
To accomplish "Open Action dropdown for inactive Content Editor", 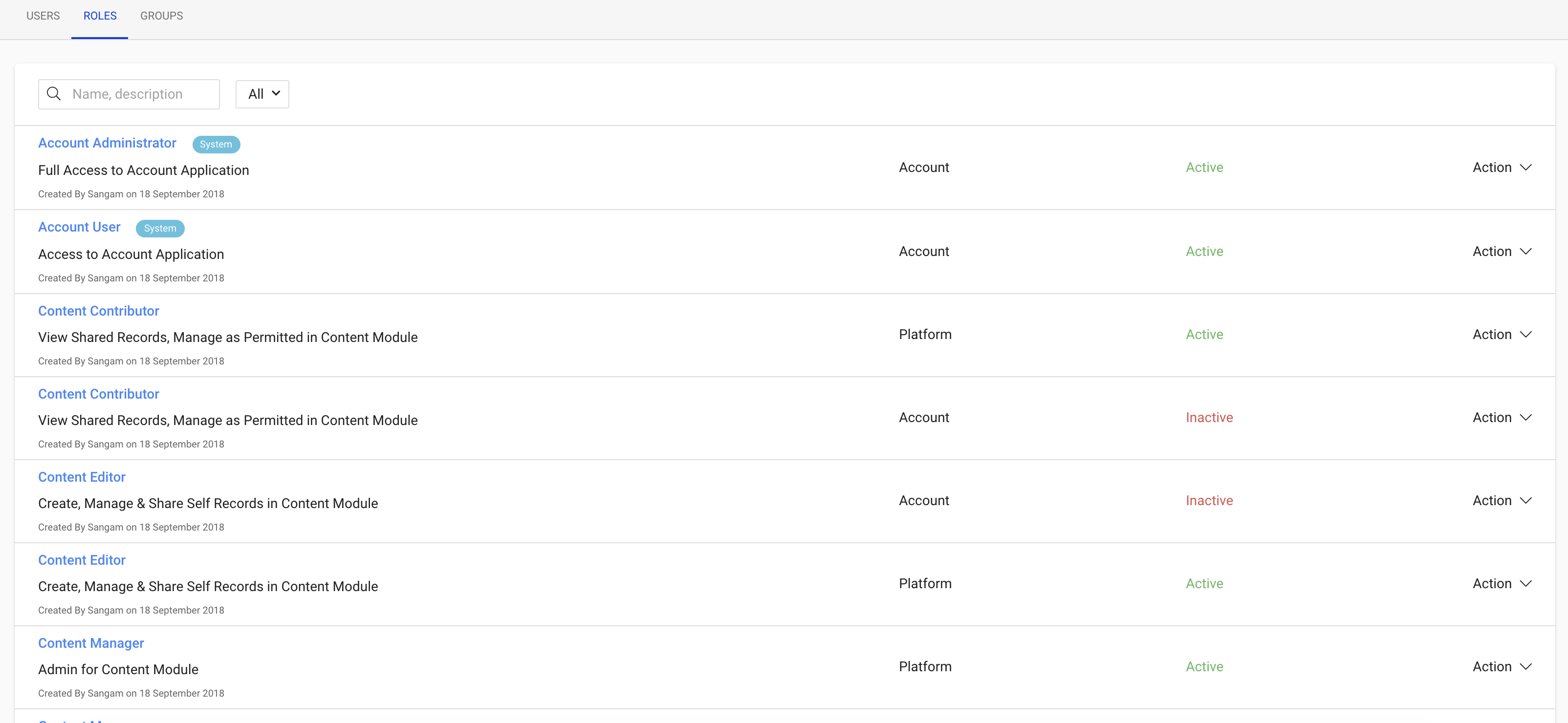I will point(1501,500).
